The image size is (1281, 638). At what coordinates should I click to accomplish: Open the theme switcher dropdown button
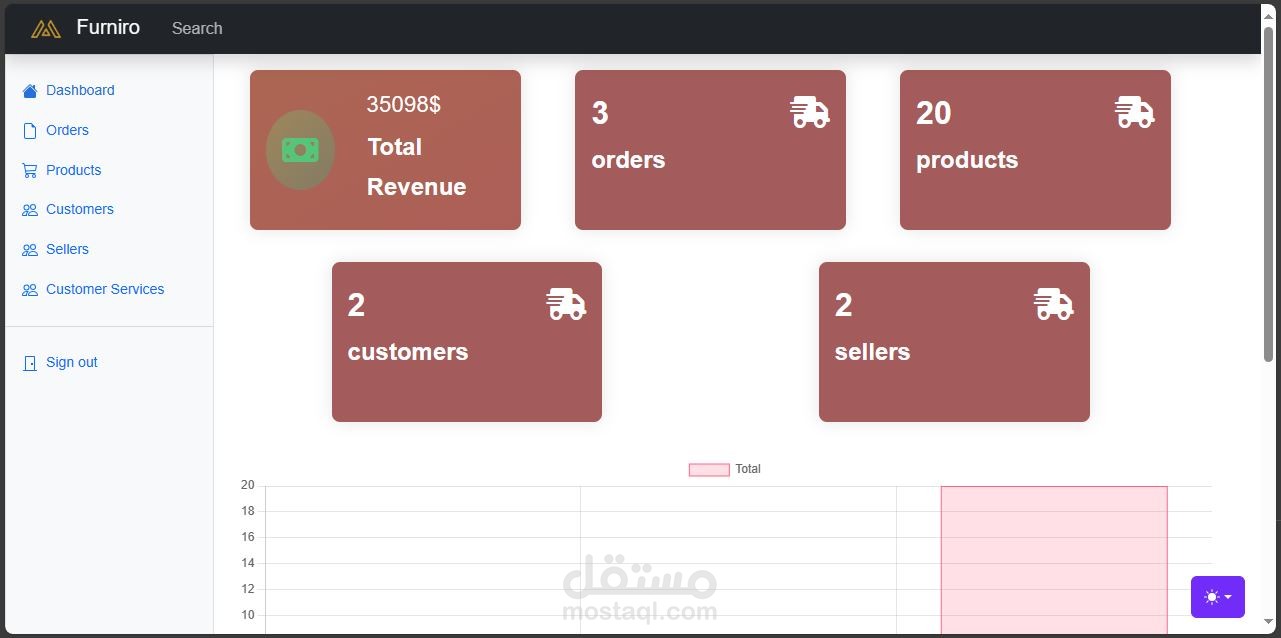[x=1218, y=597]
